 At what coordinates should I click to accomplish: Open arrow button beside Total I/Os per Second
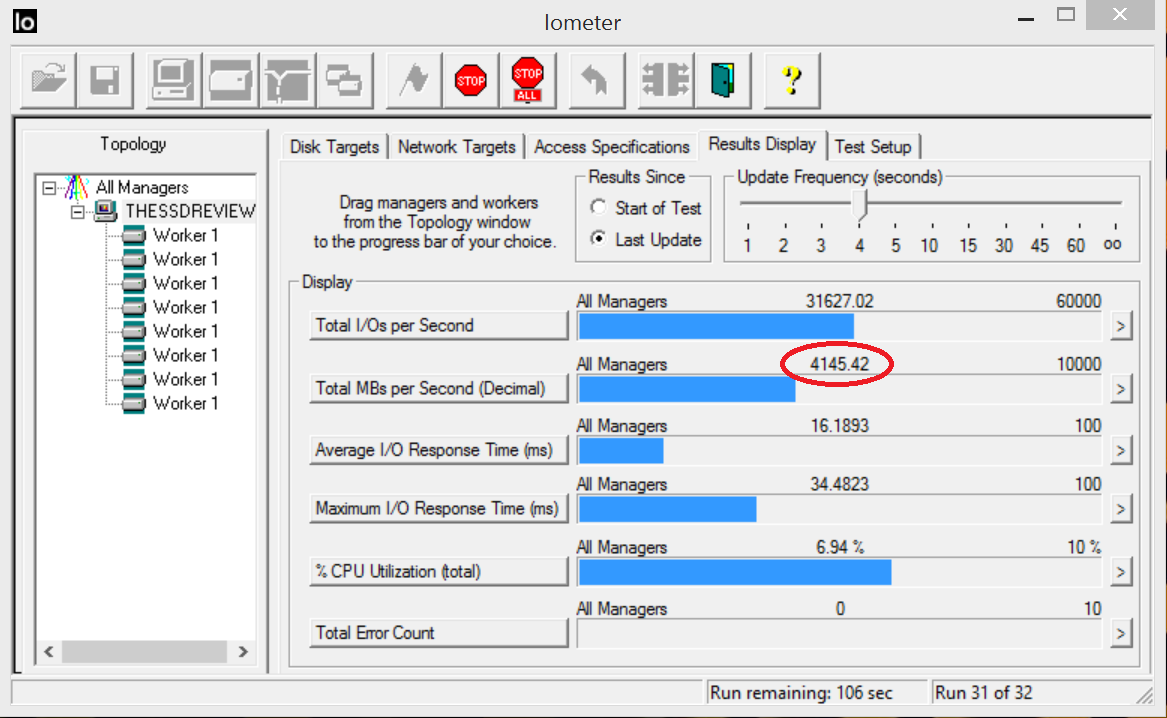pos(1120,326)
